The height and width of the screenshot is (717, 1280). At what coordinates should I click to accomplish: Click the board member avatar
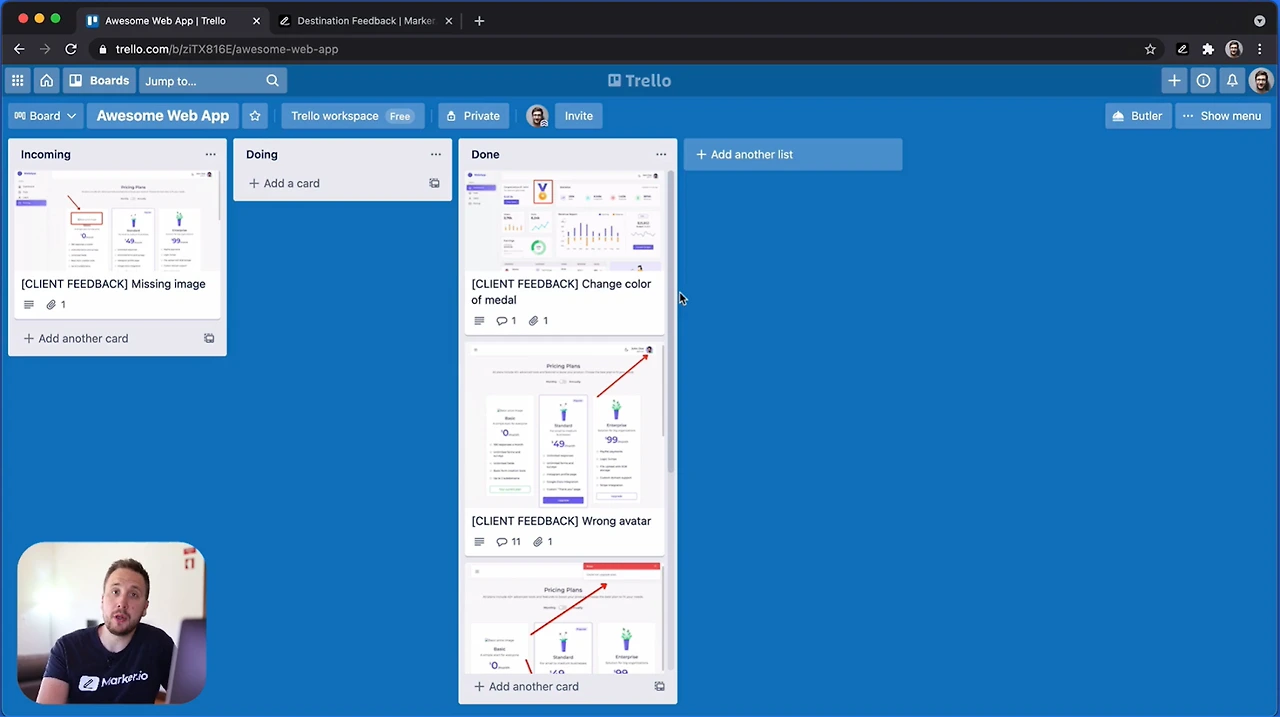[x=538, y=116]
